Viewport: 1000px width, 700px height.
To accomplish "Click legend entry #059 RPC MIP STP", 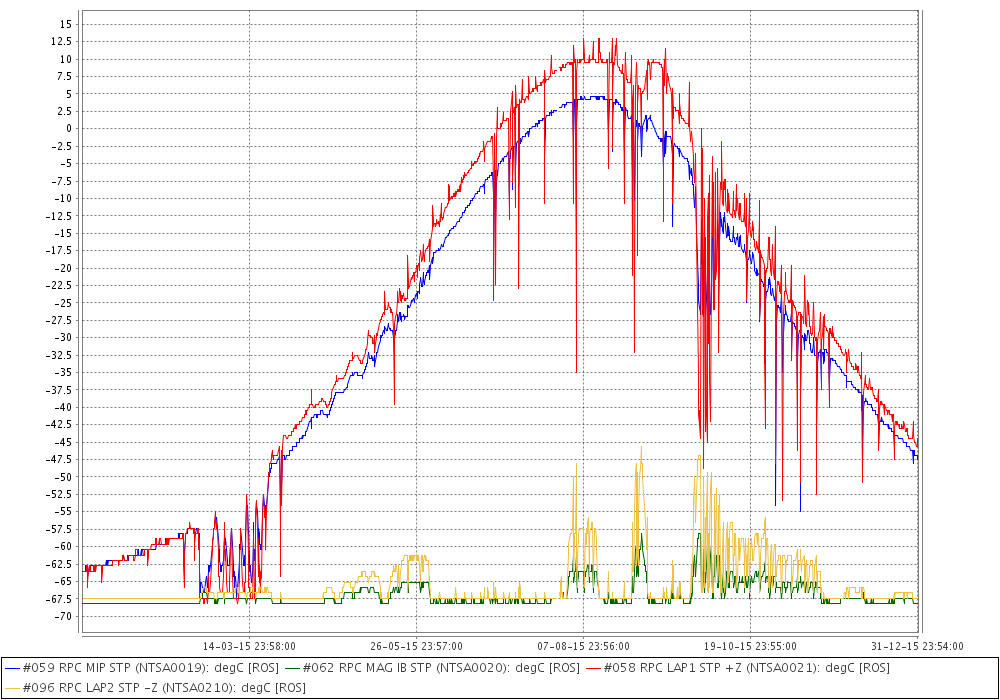I will coord(150,668).
